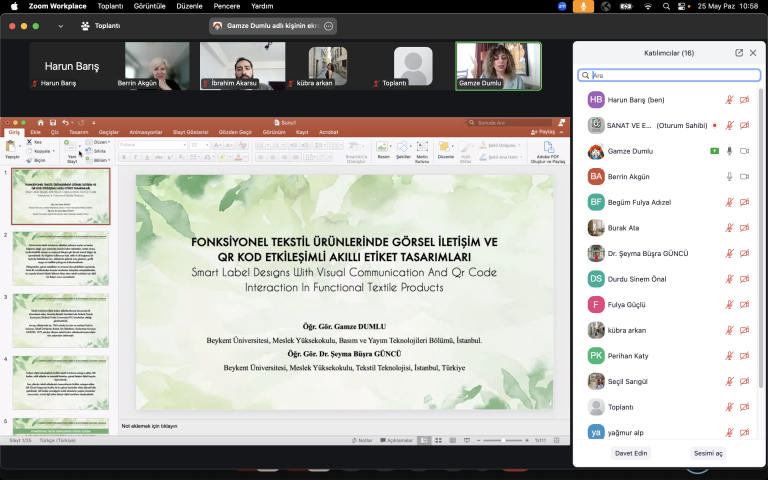
Task: Click the participant search field
Action: pyautogui.click(x=668, y=75)
